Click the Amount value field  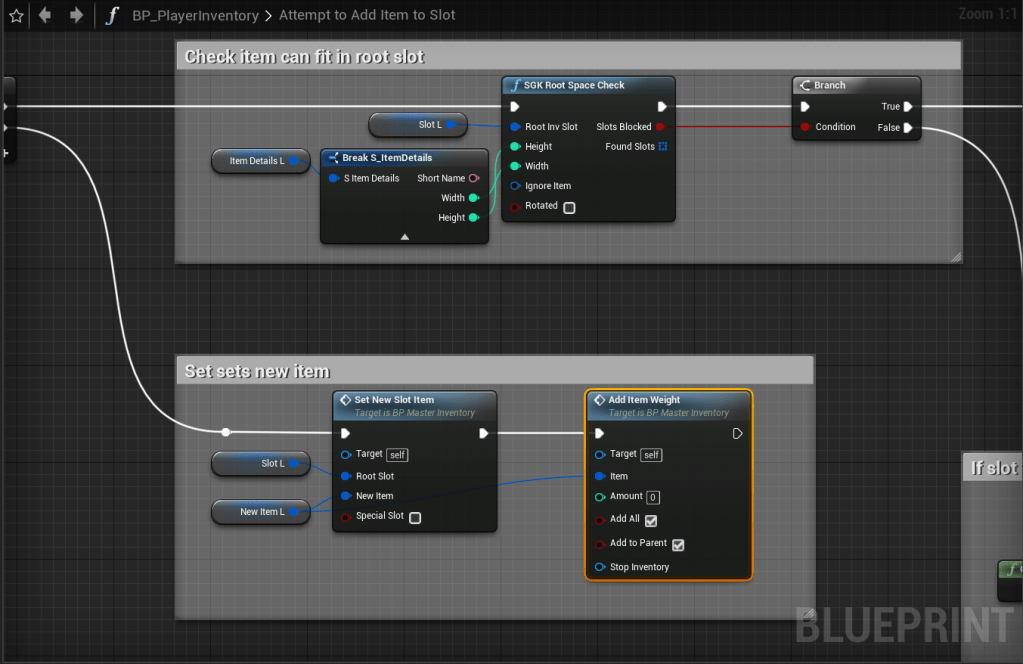pos(652,497)
